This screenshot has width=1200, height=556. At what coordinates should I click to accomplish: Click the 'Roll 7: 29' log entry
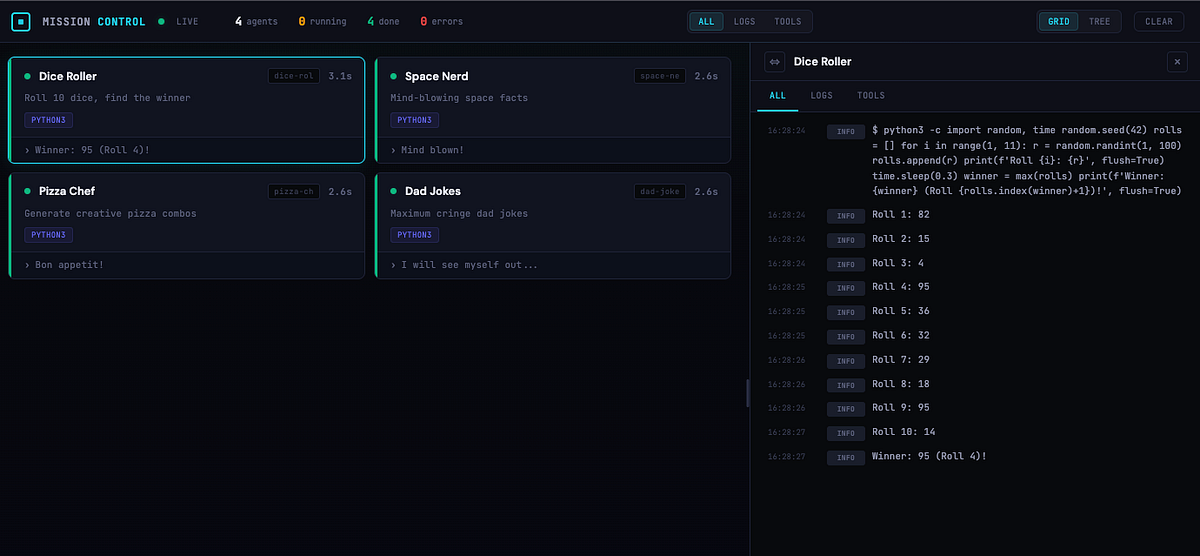(973, 359)
